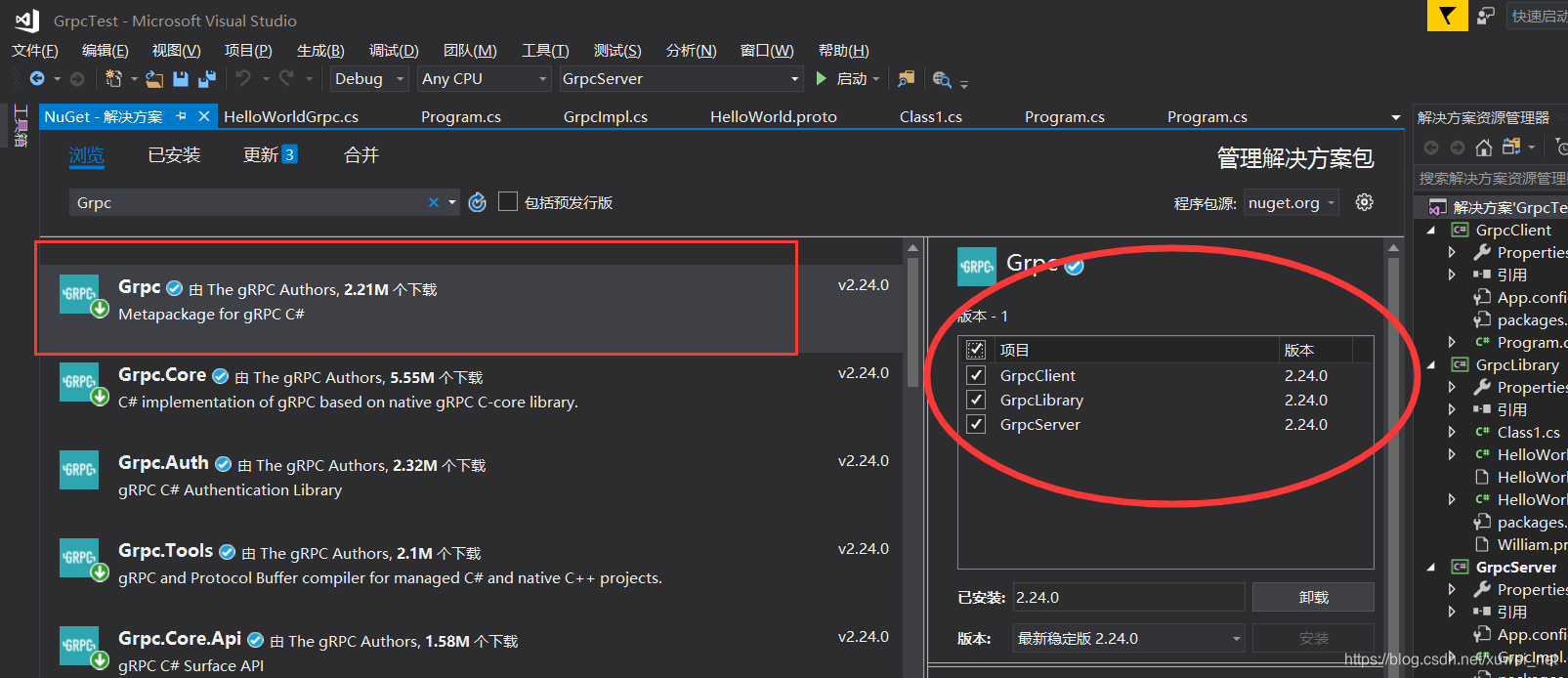This screenshot has width=1568, height=678.
Task: Click the sync view icon in Solution Explorer
Action: 1511,148
